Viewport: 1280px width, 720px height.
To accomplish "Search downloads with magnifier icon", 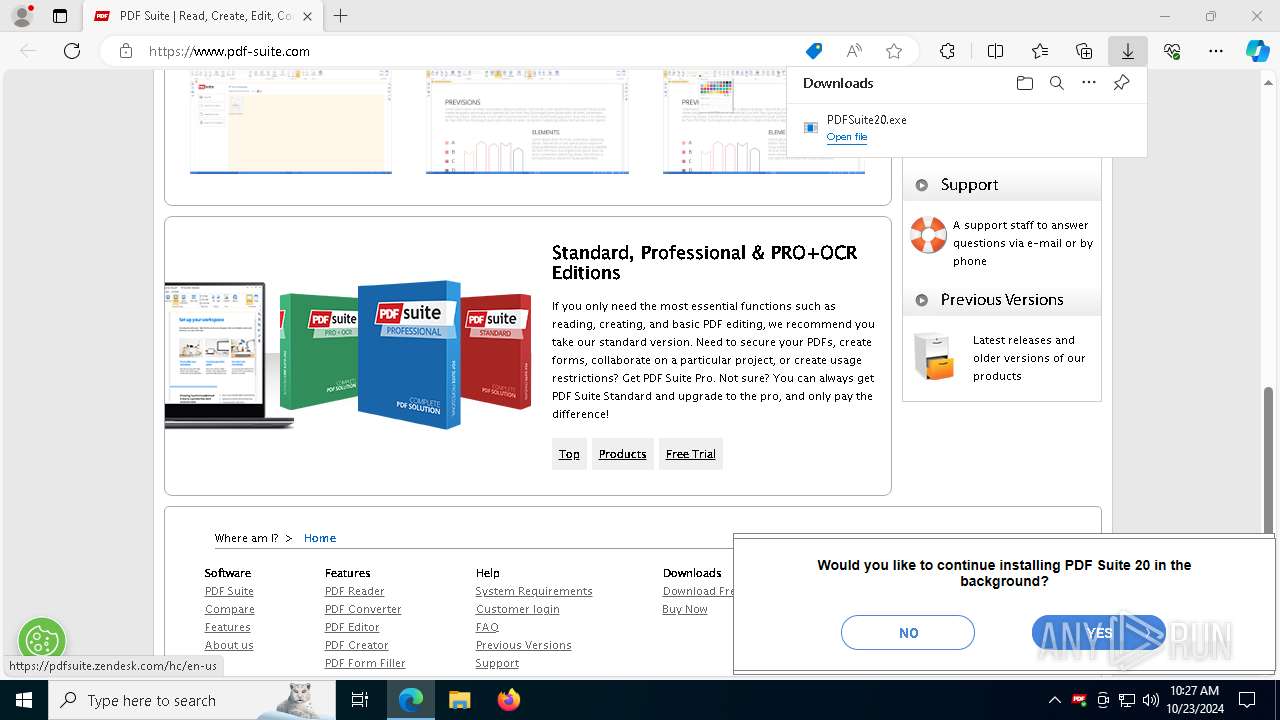I will [x=1056, y=83].
